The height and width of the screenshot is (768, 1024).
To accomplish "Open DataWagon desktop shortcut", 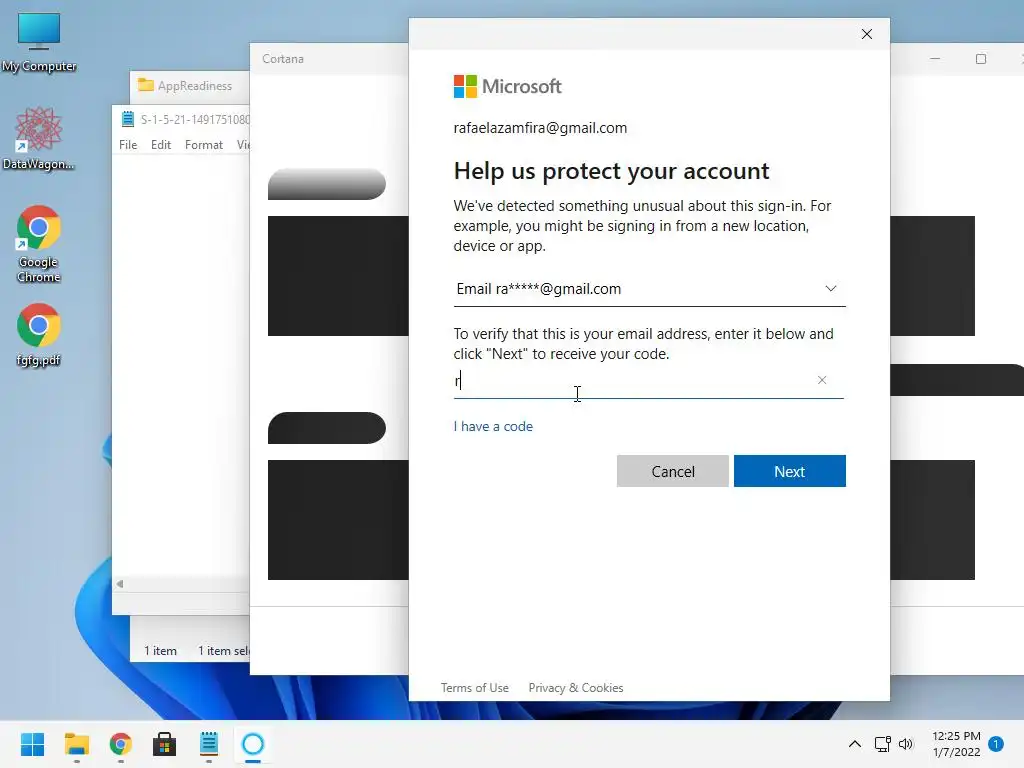I will [x=39, y=138].
